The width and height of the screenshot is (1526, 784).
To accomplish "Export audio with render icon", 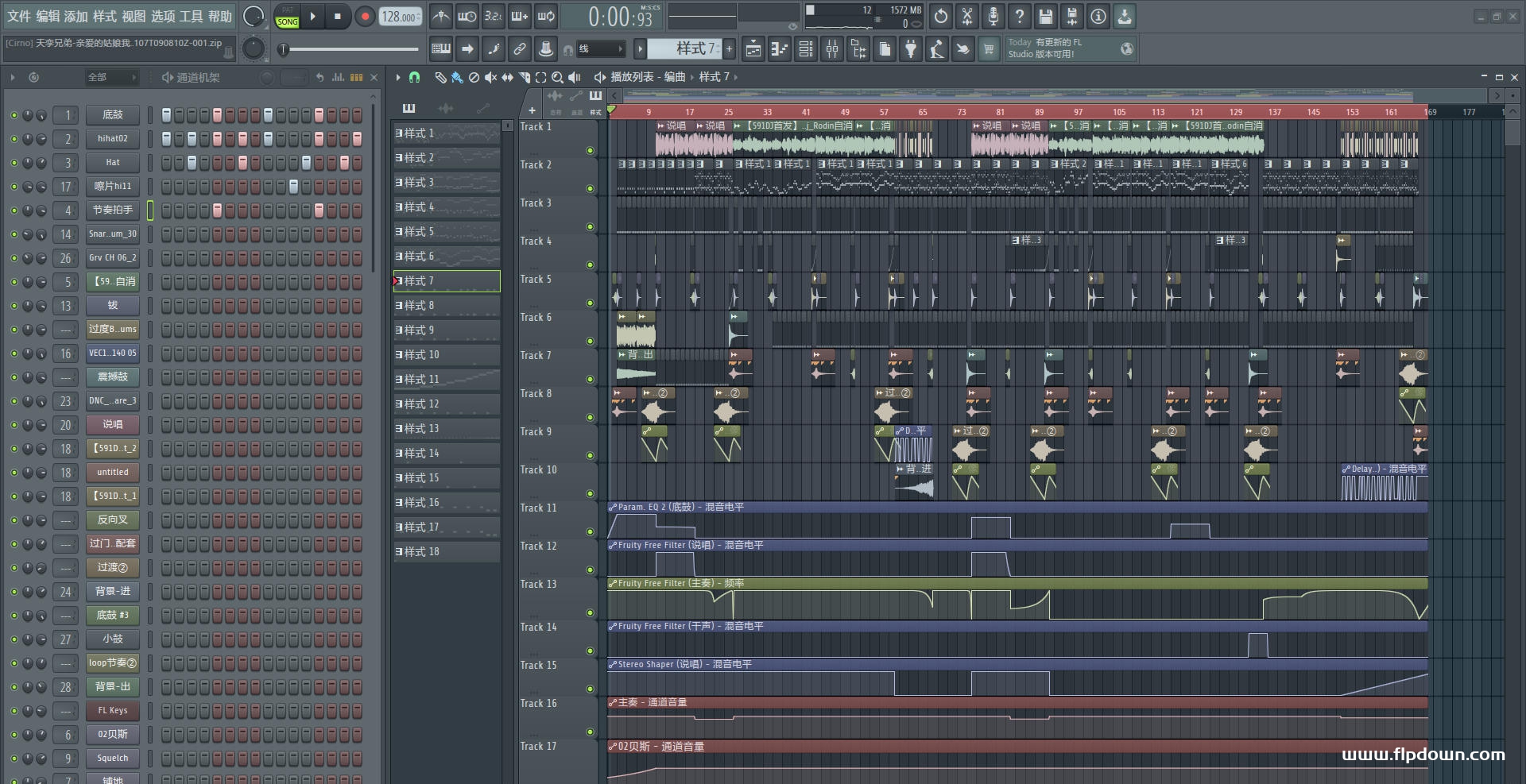I will [1072, 16].
